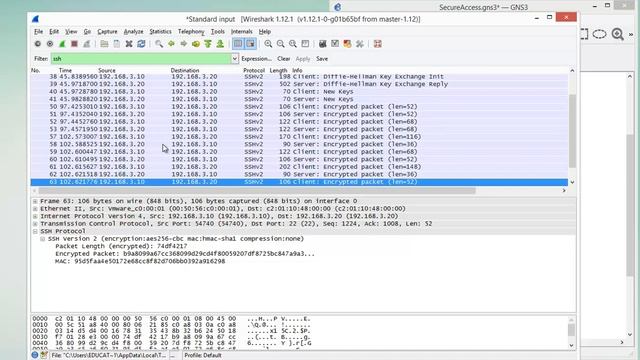Image resolution: width=640 pixels, height=360 pixels.
Task: Toggle auto scroll in live capture
Action: [250, 44]
